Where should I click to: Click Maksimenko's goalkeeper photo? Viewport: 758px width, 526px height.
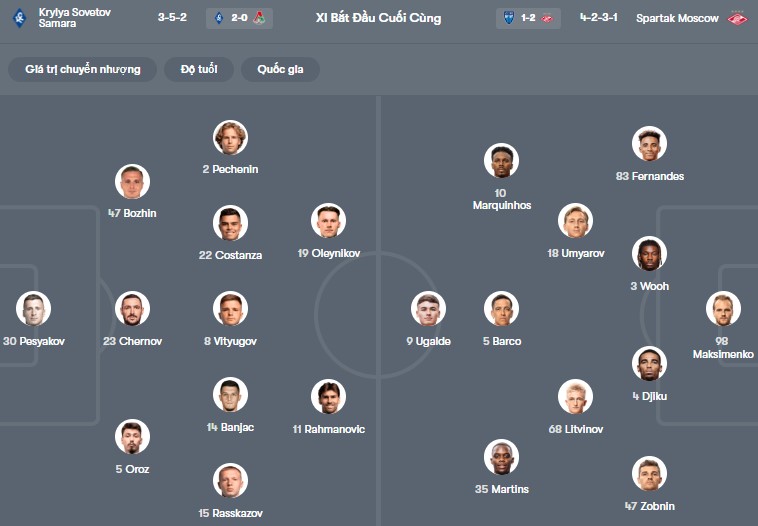[723, 309]
